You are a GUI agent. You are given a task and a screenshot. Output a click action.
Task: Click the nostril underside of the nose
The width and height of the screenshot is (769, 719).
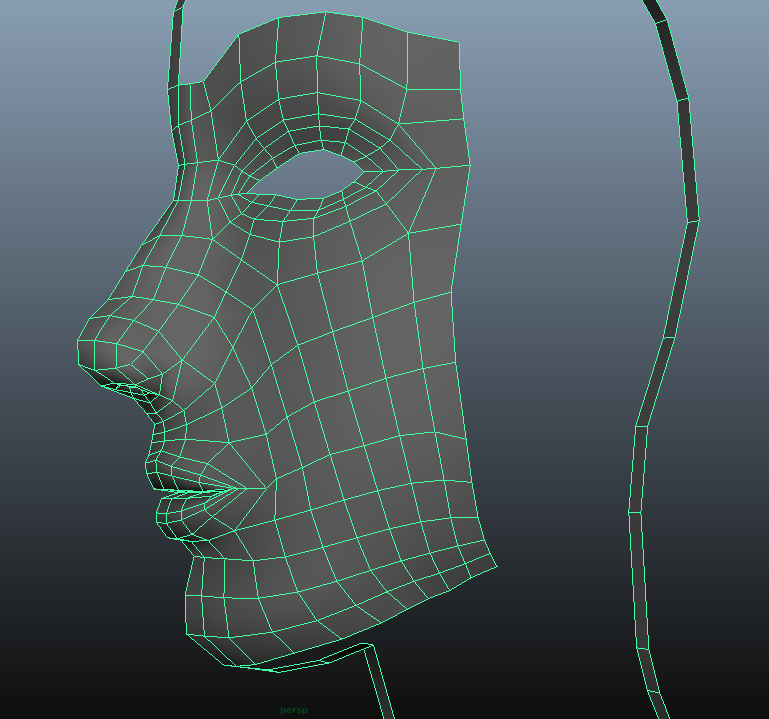tap(132, 388)
